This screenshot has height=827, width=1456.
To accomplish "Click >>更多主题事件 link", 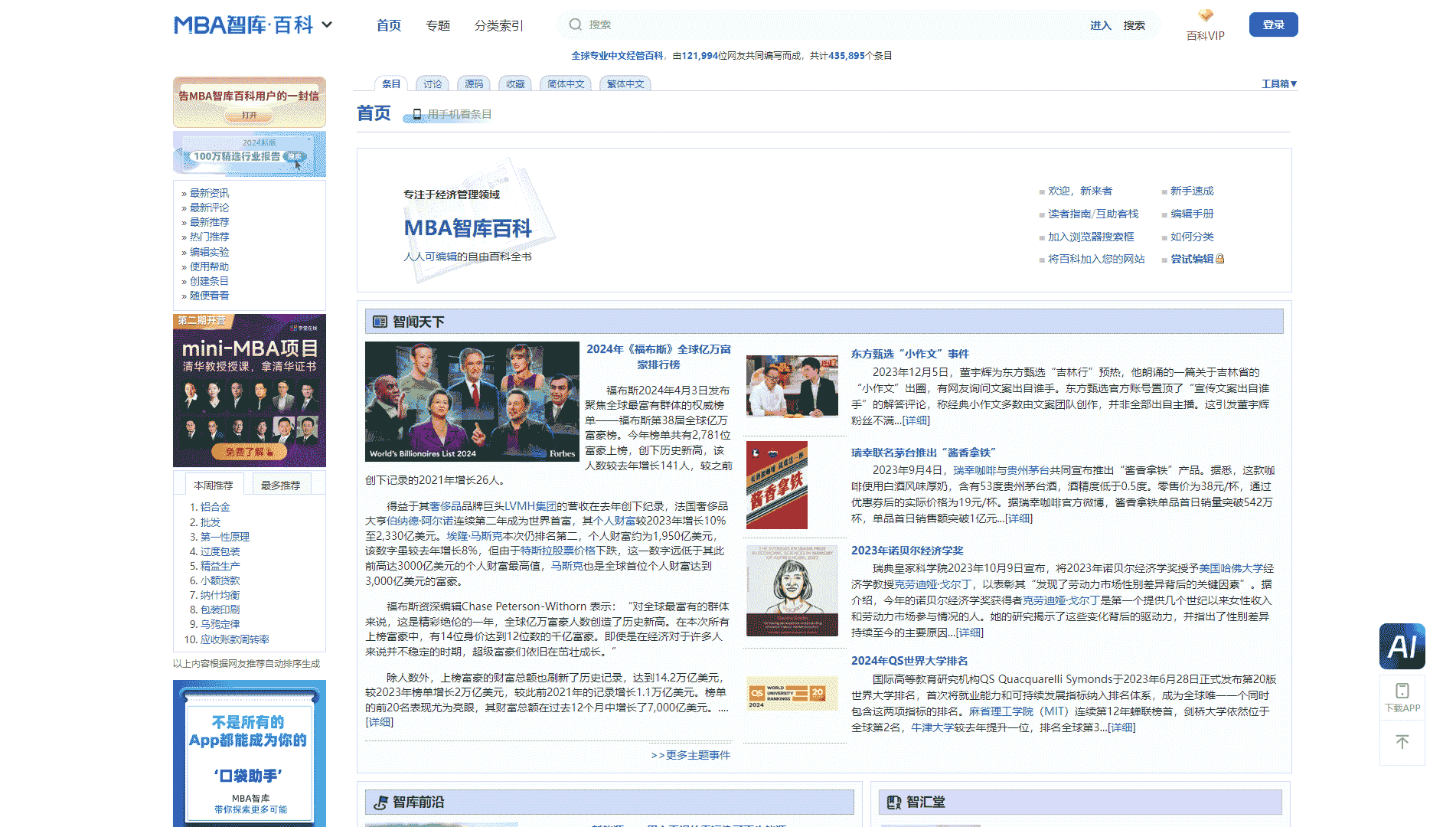I will pyautogui.click(x=690, y=755).
